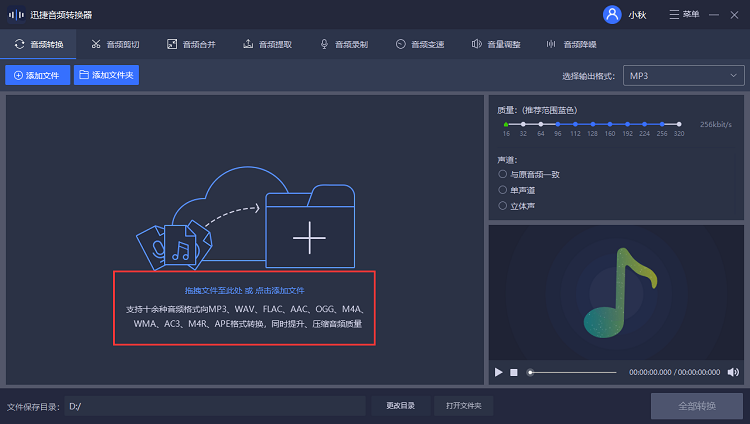Open the 音频合并 tab
The width and height of the screenshot is (750, 424).
191,45
